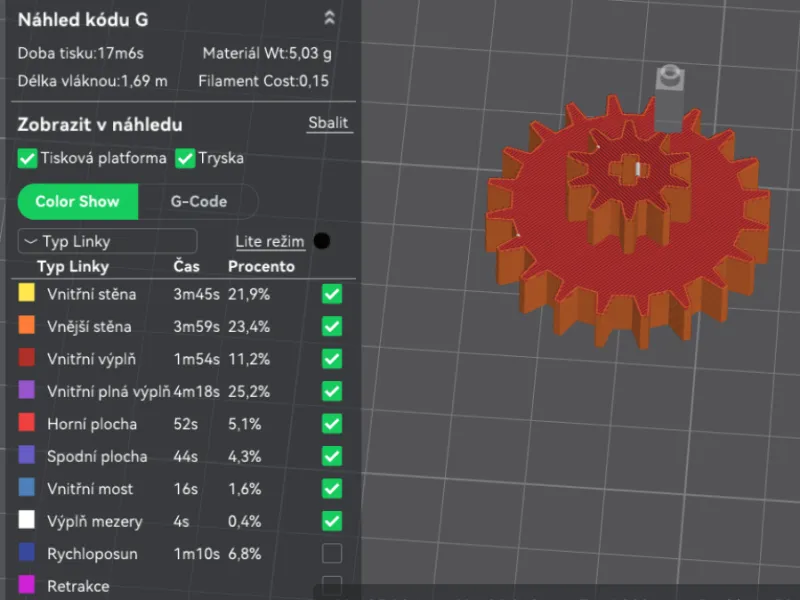Image resolution: width=800 pixels, height=600 pixels.
Task: Click violet Spodní plocha color swatch
Action: tap(27, 455)
